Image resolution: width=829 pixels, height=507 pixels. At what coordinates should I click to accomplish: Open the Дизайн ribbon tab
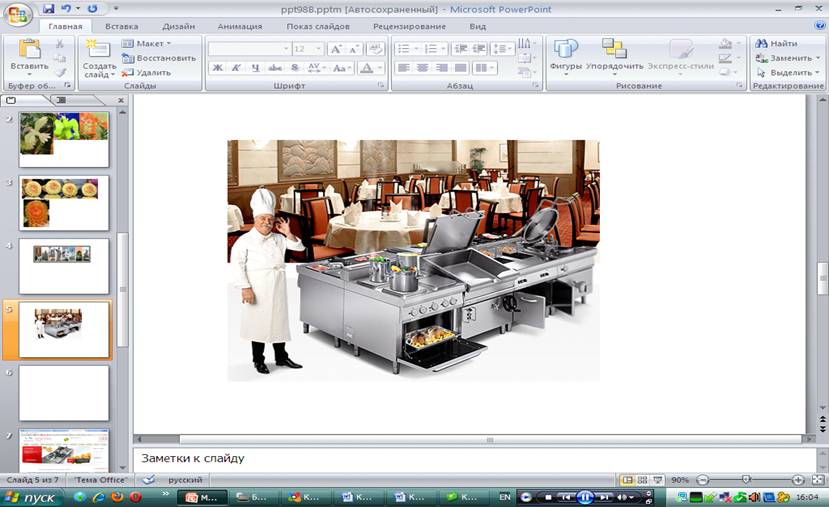click(179, 27)
